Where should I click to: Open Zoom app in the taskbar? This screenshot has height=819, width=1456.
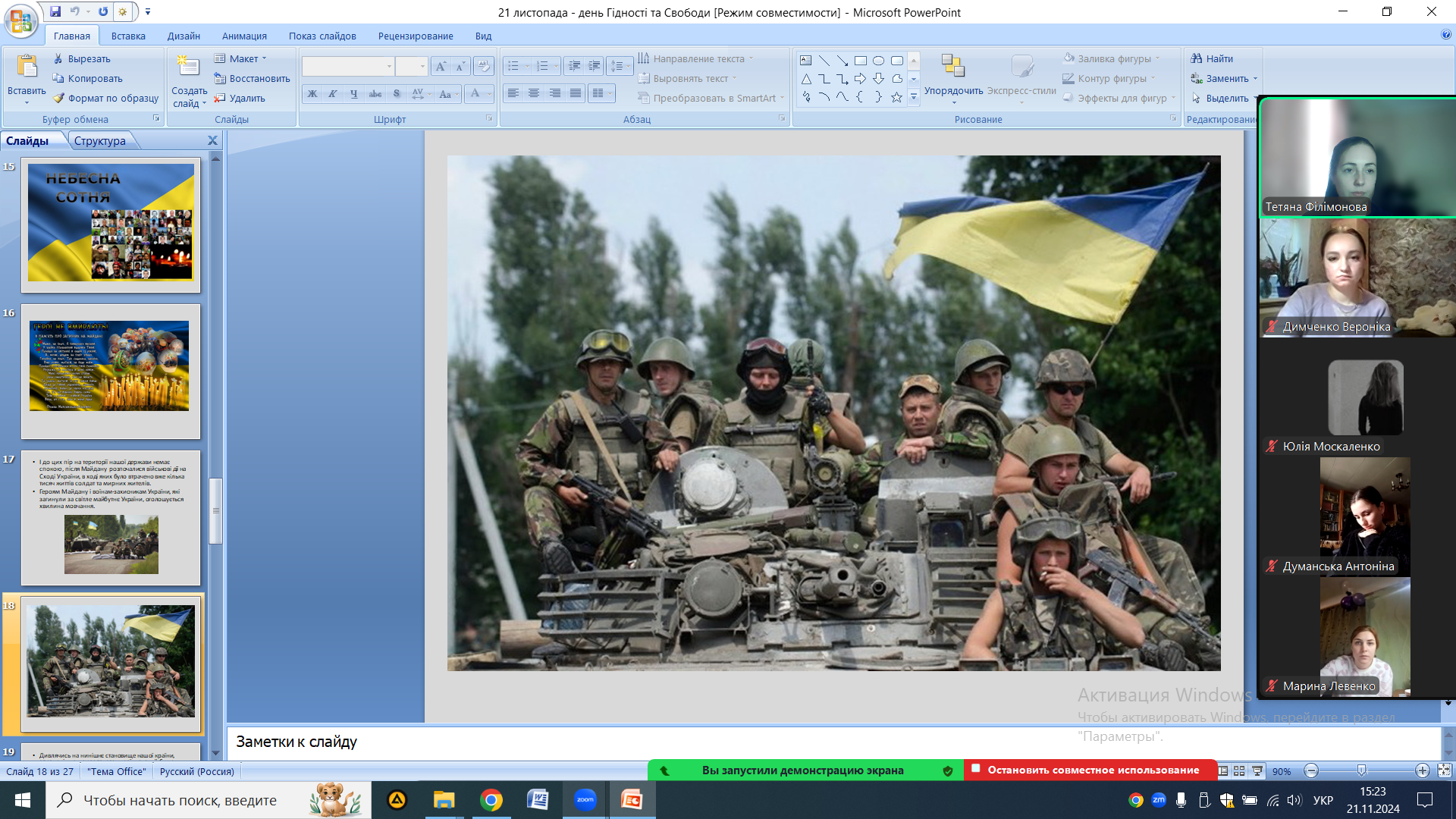pos(585,800)
